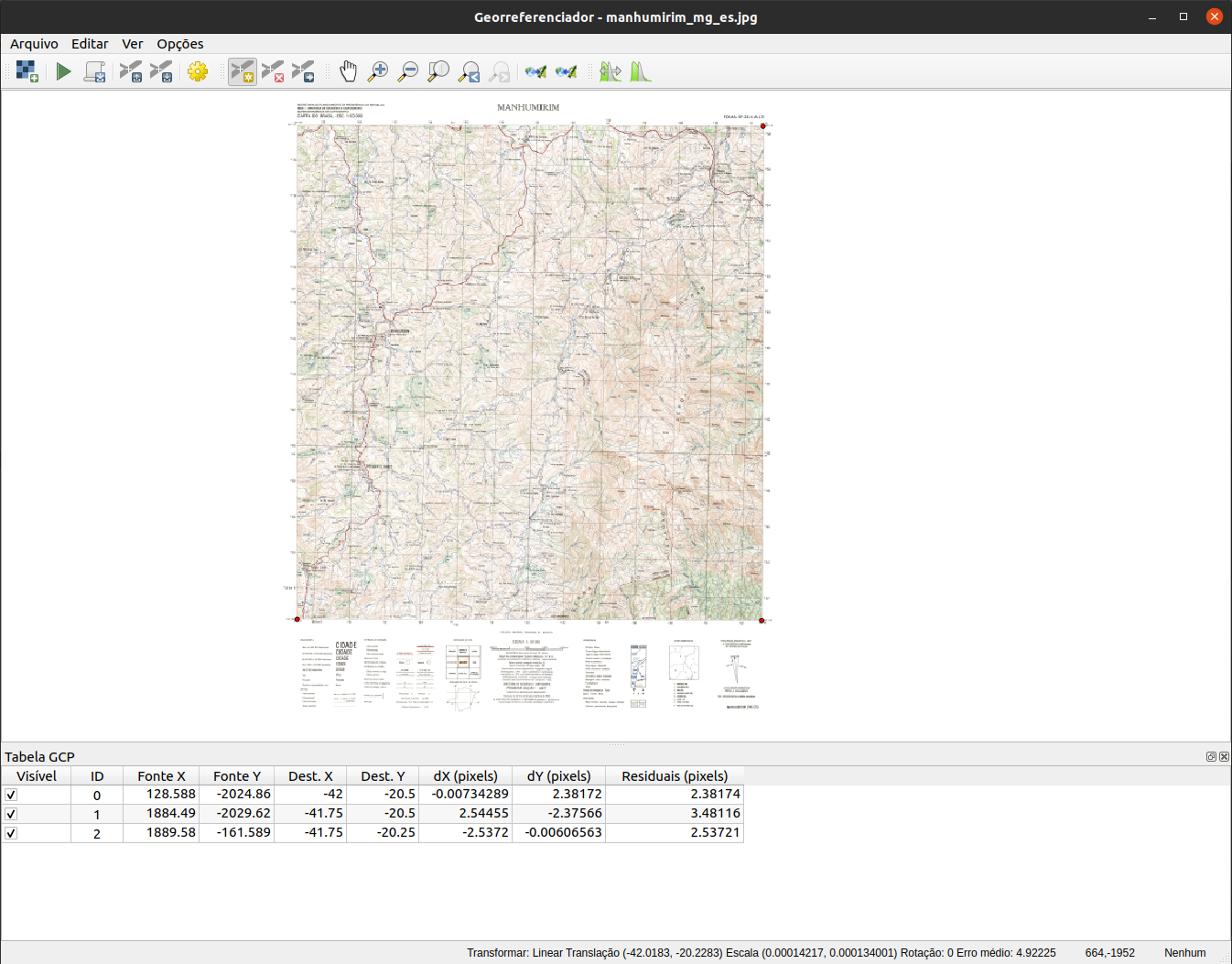Select the Add Point tool

click(x=243, y=71)
